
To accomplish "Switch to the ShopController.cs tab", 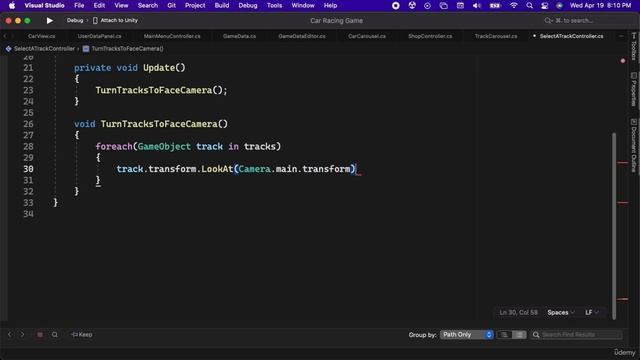I will 430,36.
